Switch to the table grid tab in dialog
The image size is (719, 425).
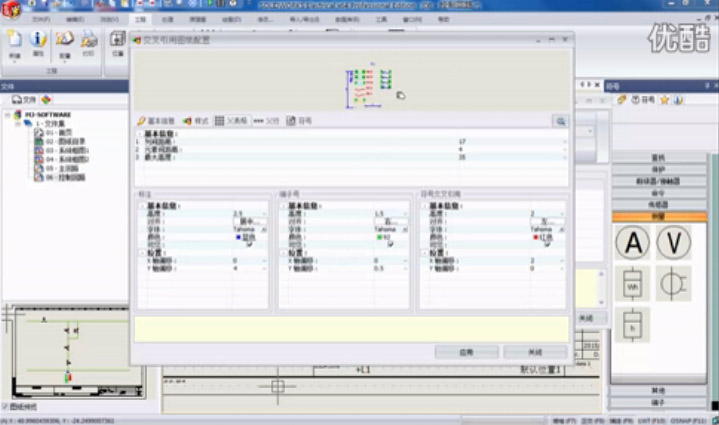click(x=231, y=121)
